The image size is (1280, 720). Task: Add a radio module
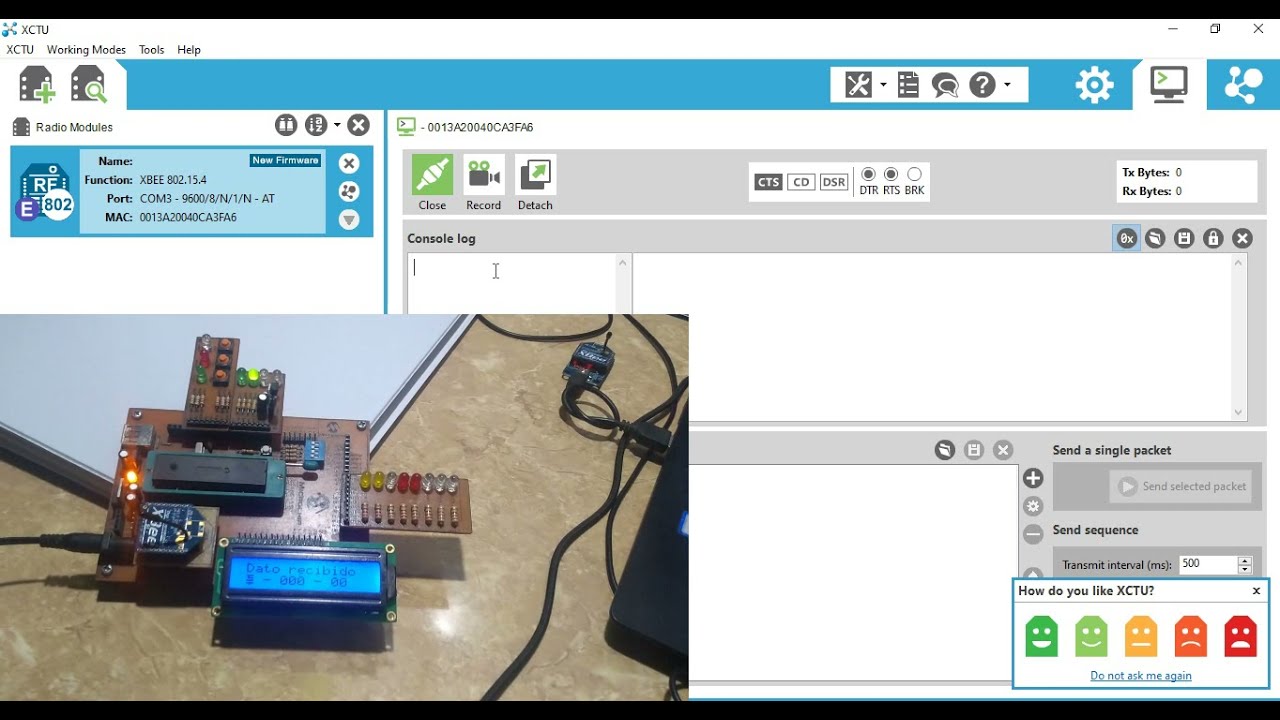click(37, 85)
